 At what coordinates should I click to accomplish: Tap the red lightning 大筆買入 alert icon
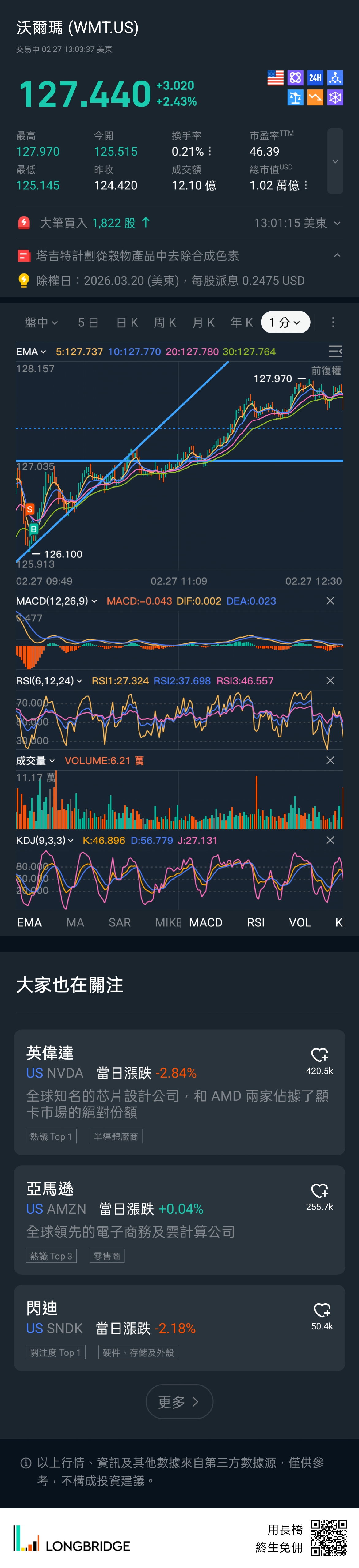click(x=24, y=223)
